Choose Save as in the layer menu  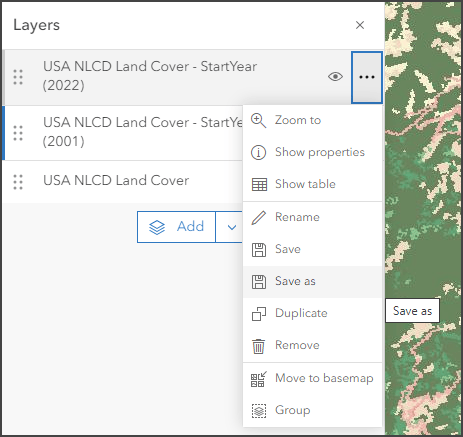tap(313, 282)
